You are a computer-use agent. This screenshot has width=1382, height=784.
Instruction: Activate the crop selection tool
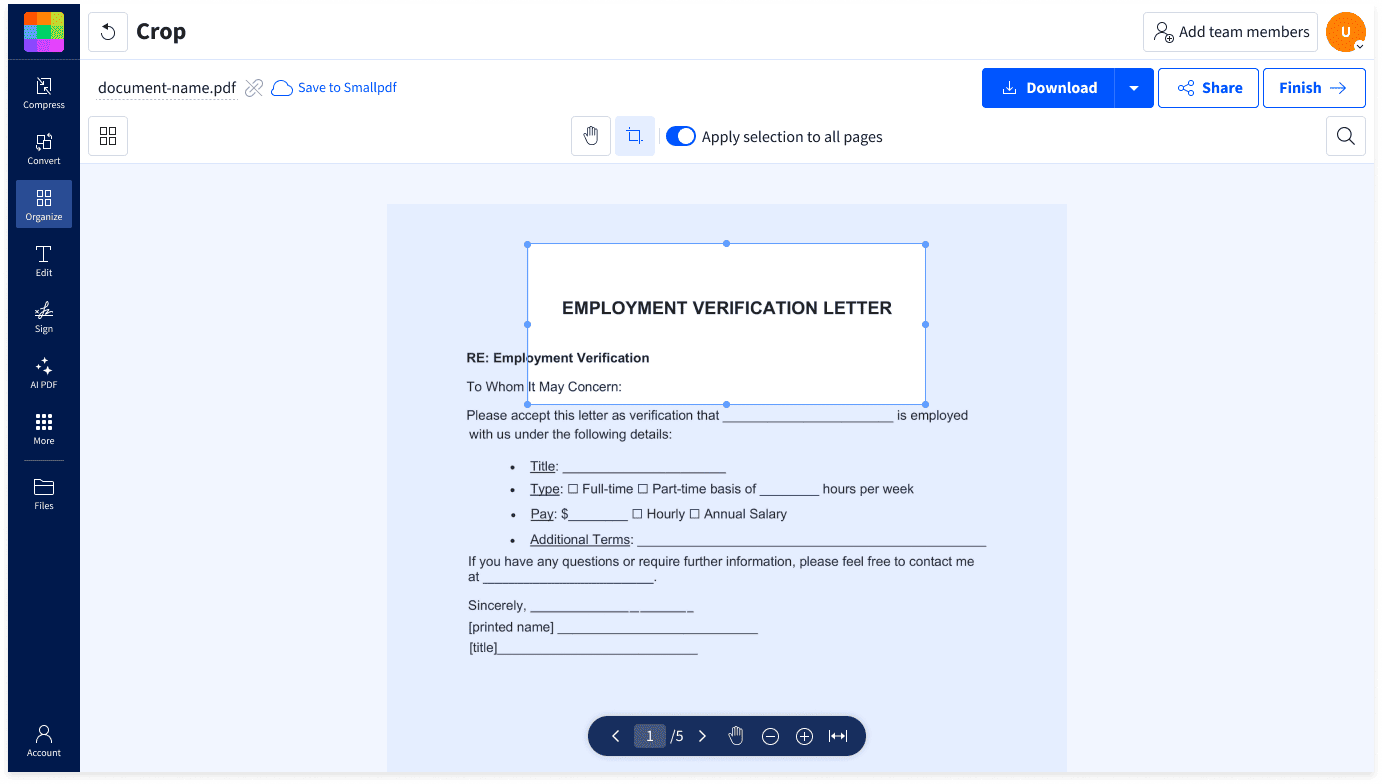click(635, 136)
